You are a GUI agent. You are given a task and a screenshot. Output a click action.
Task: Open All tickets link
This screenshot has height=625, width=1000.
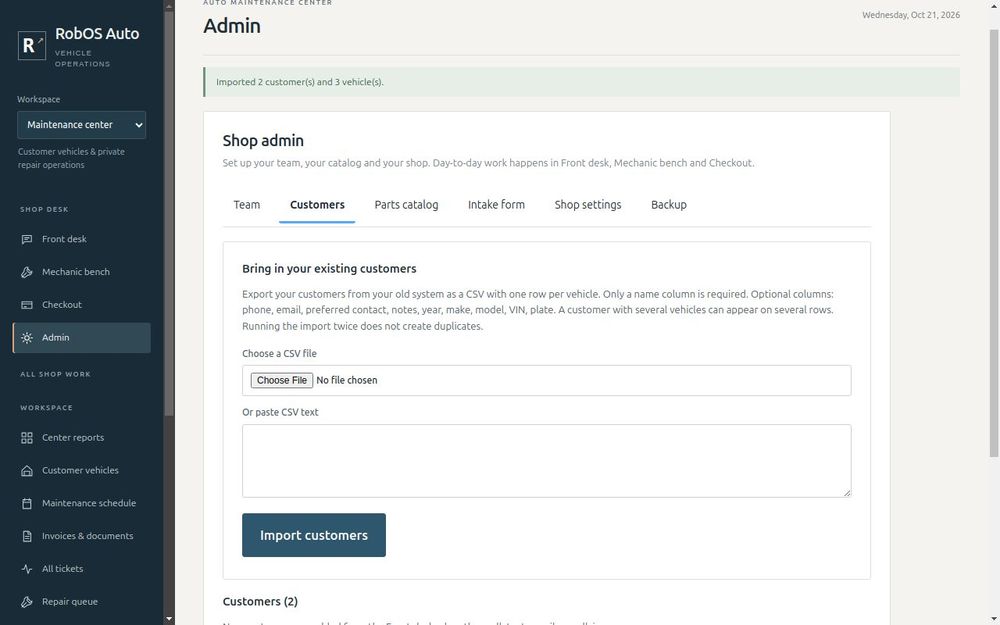pyautogui.click(x=82, y=569)
